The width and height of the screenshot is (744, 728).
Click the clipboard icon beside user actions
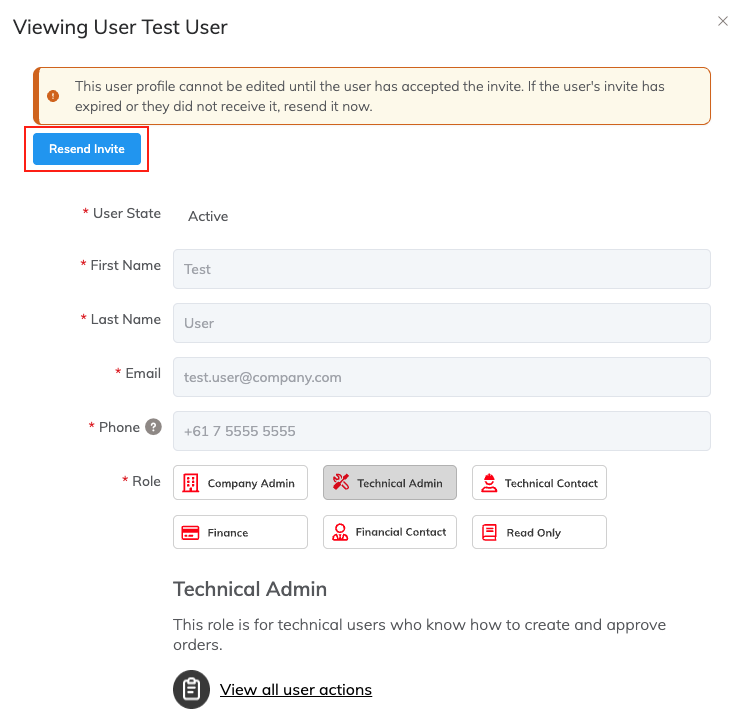pos(191,690)
